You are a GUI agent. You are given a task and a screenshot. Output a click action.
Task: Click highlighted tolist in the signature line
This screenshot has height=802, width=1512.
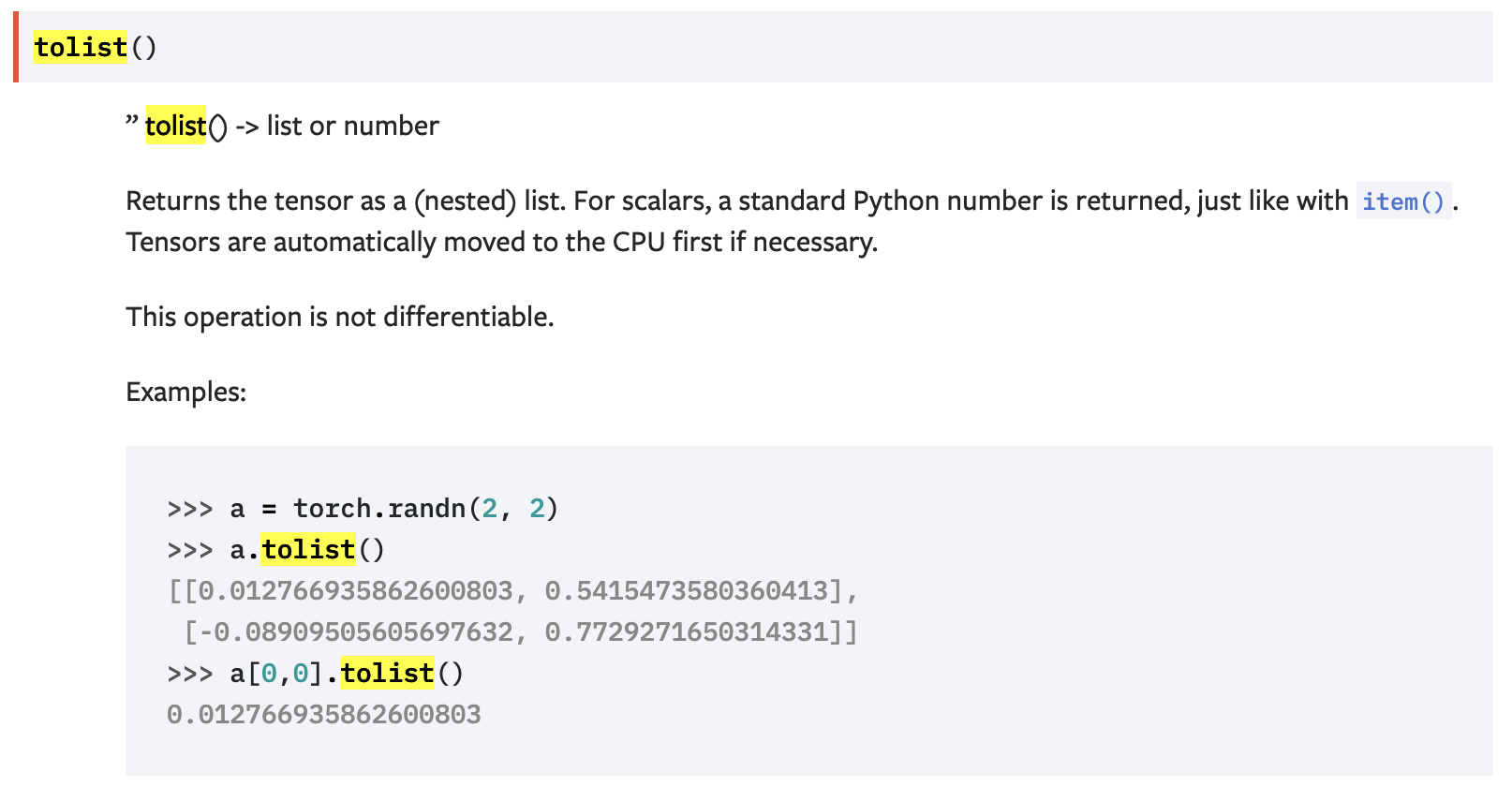pos(175,126)
